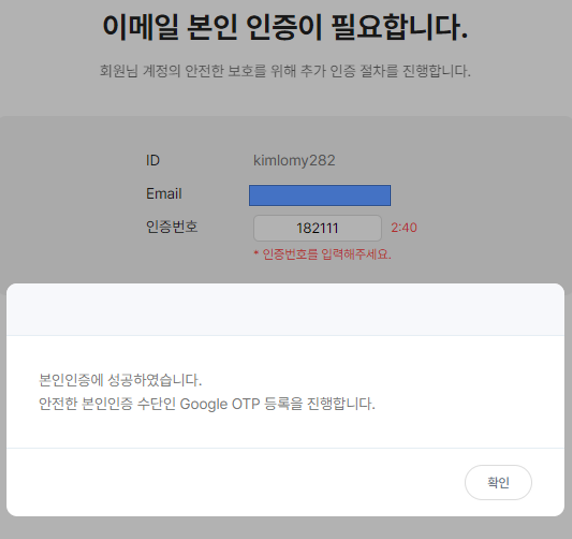Focus the 인증번호 field containing 182111
This screenshot has height=539, width=572.
(x=317, y=228)
